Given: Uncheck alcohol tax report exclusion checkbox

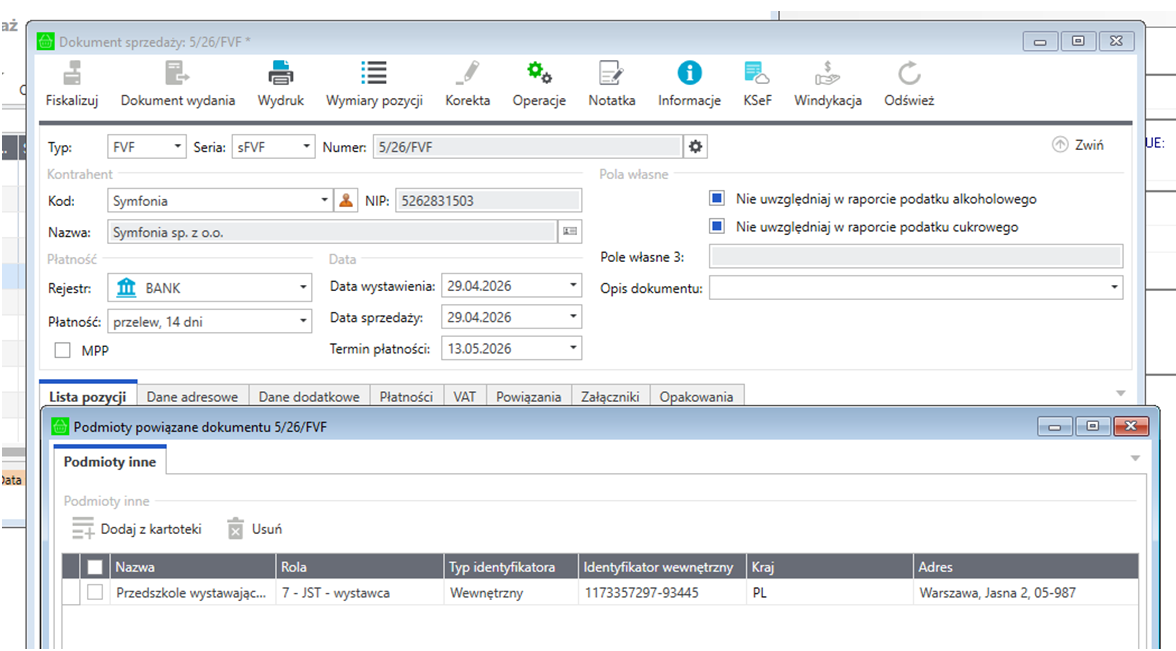Looking at the screenshot, I should (716, 199).
